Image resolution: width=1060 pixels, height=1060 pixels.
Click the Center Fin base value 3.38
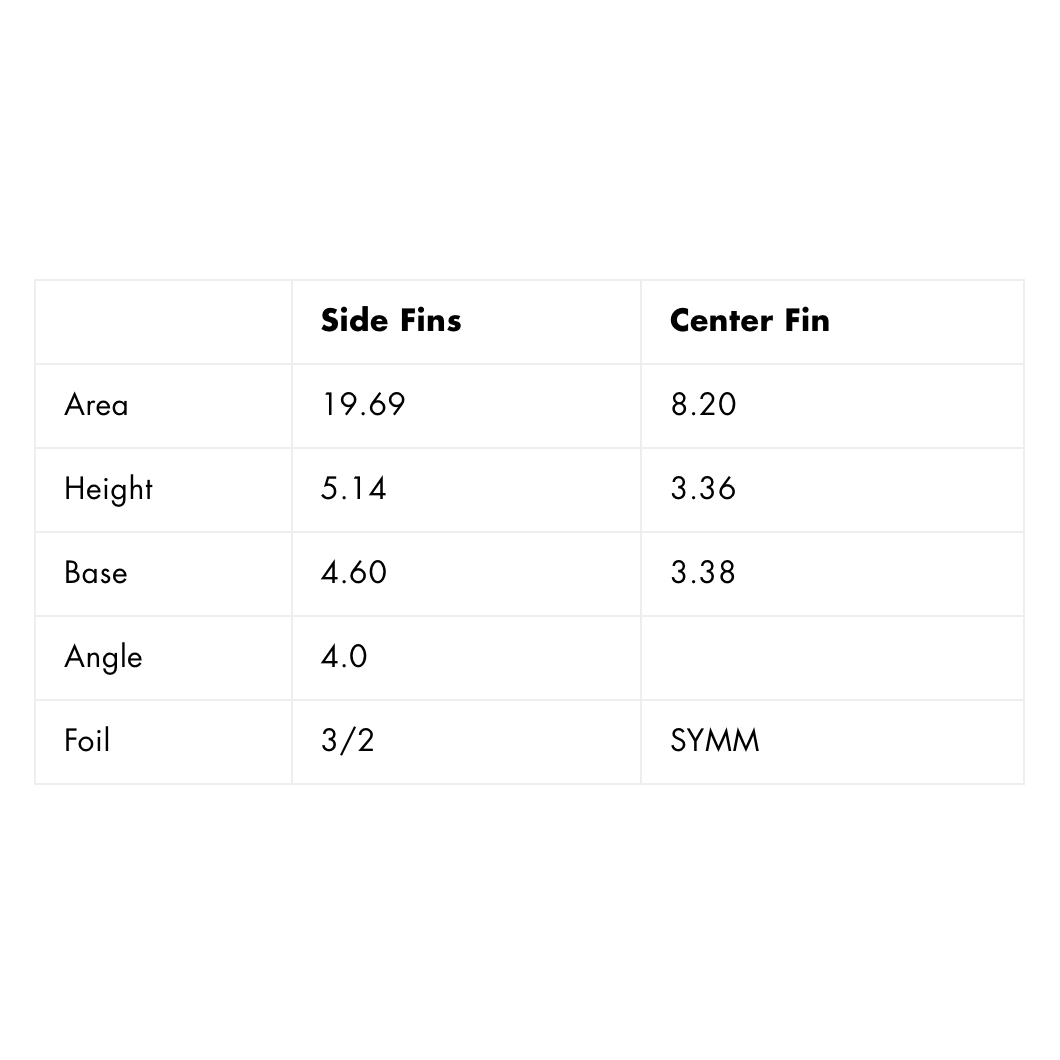tap(703, 573)
